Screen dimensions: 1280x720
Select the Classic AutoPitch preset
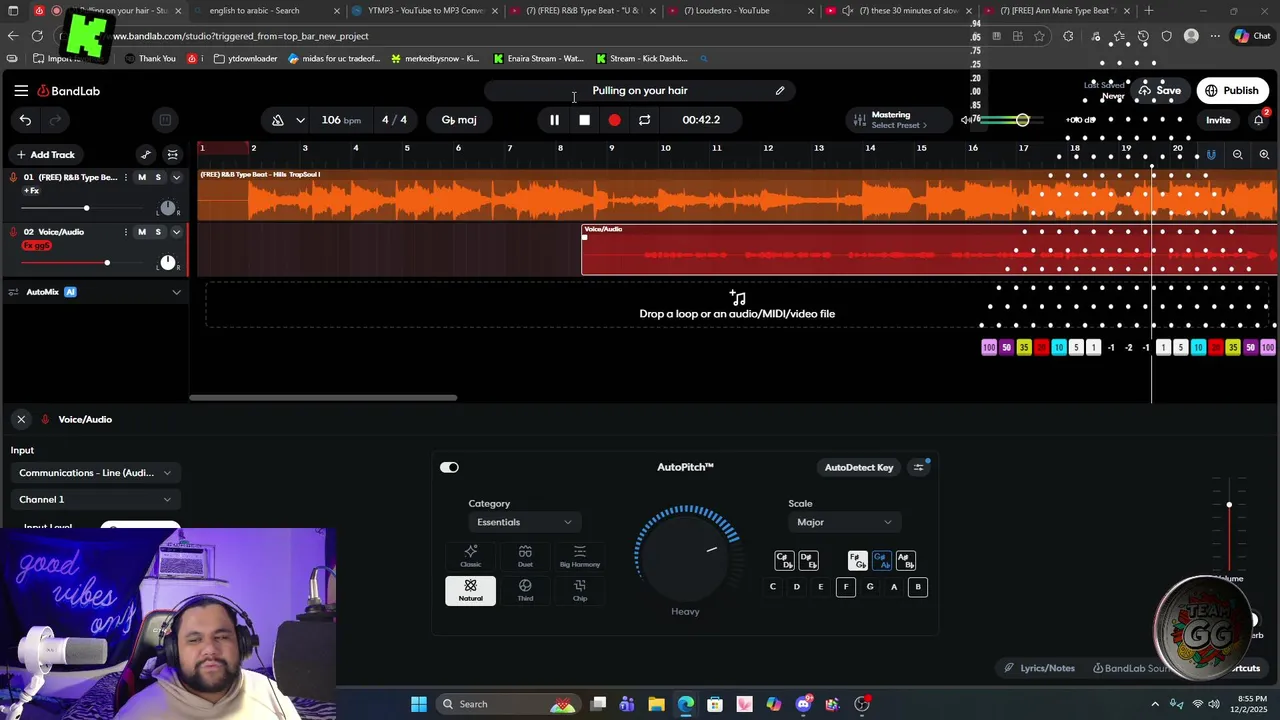(470, 556)
